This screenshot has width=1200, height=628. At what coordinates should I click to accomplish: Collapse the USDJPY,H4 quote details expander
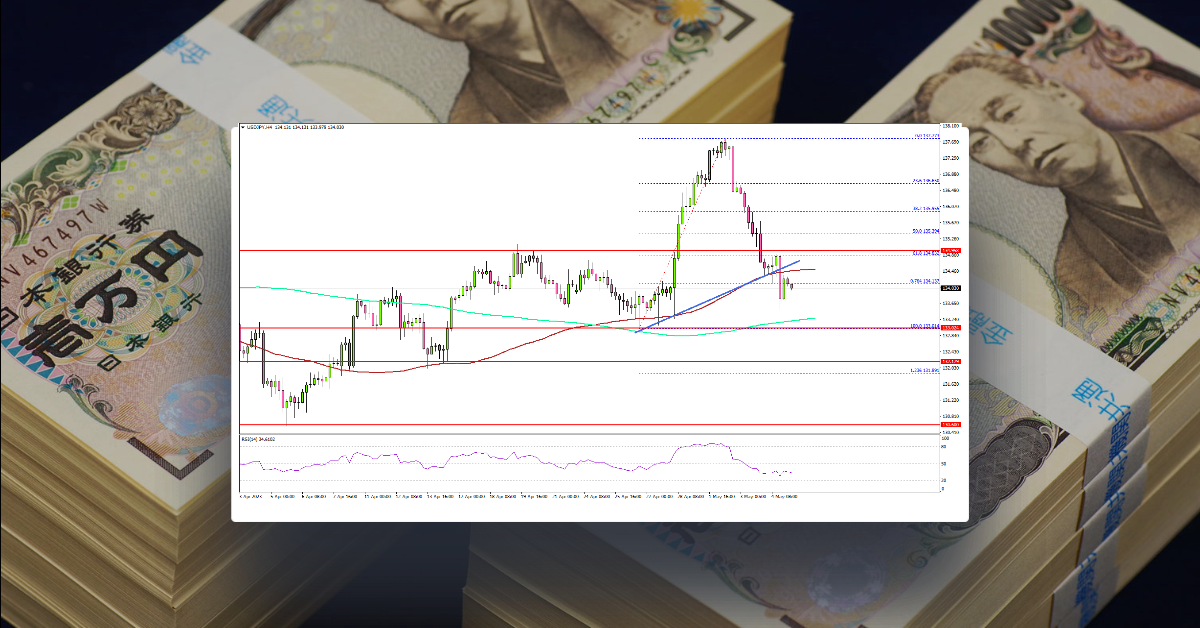[243, 128]
